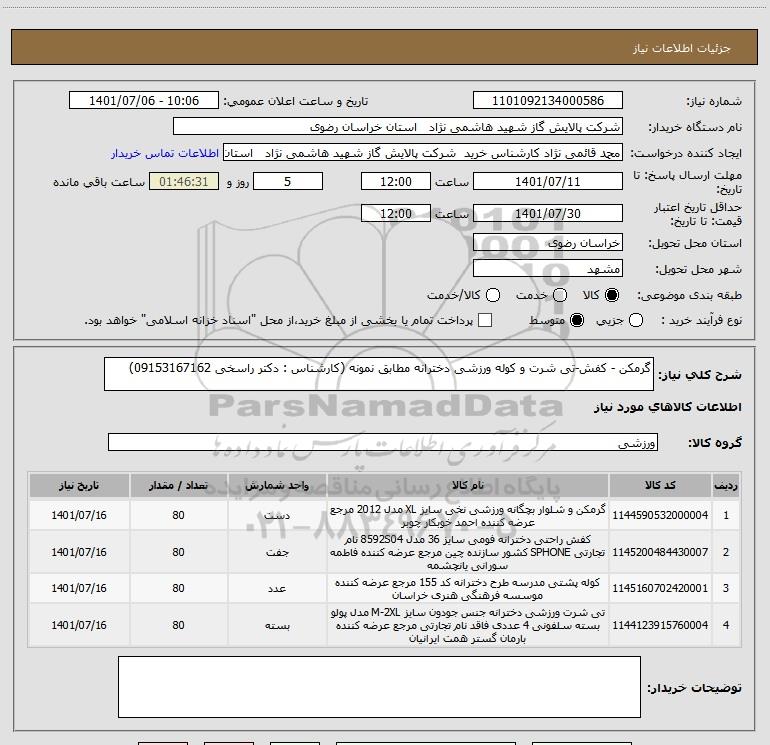This screenshot has width=770, height=745.
Task: Click the response deadline date 1401/07/11
Action: pyautogui.click(x=547, y=182)
